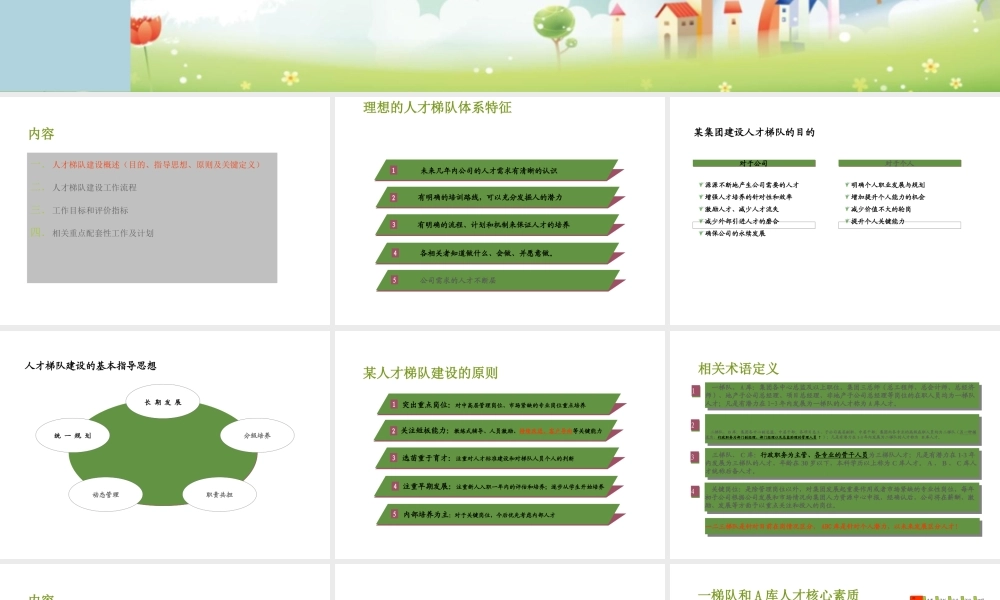Open the '某集团建设人才梯队的目的' slide thumbnail
The image size is (1000, 600).
click(835, 211)
